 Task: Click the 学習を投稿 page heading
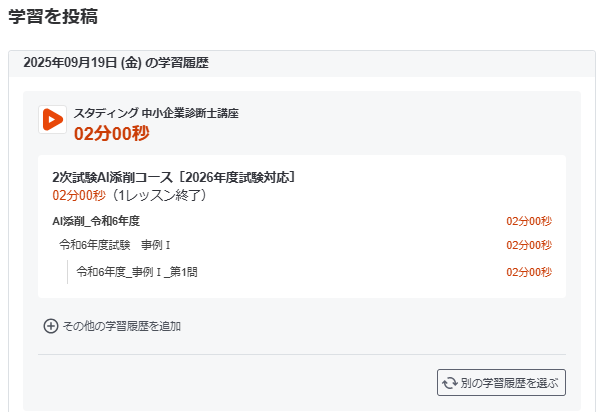tap(53, 18)
